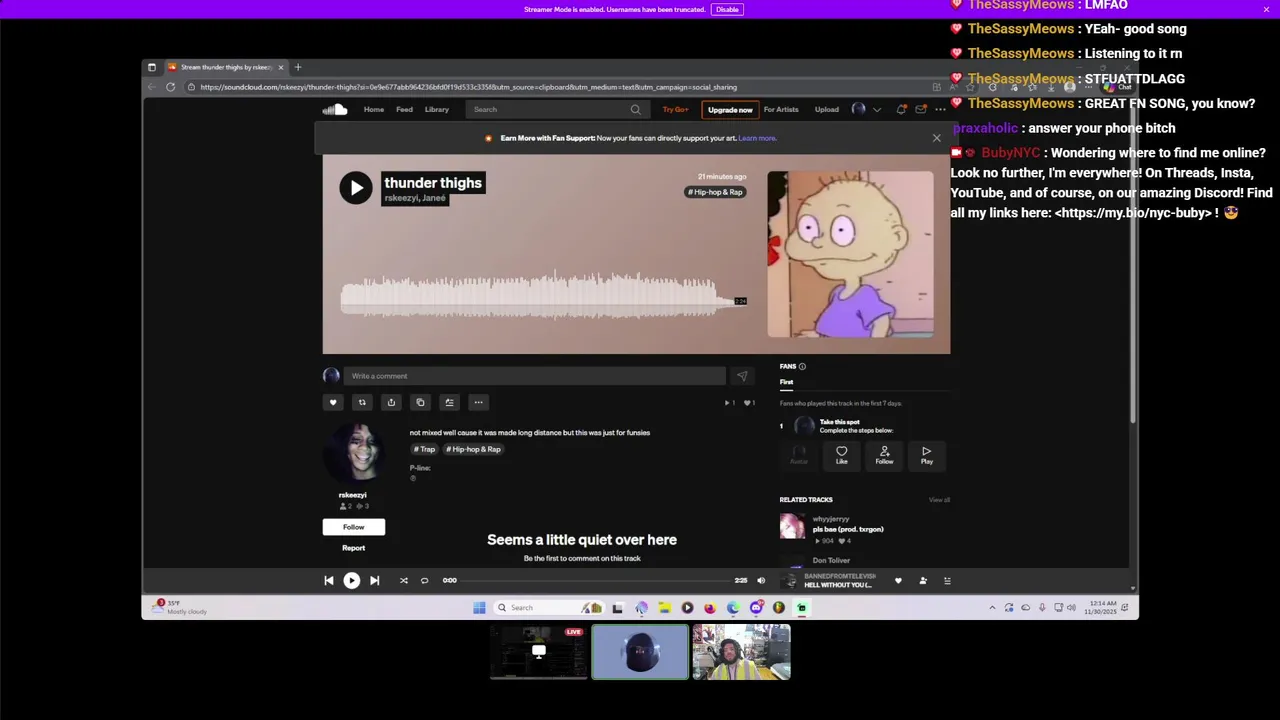Screen dimensions: 1280x720
Task: Click the Windows taskbar search box
Action: tap(548, 607)
